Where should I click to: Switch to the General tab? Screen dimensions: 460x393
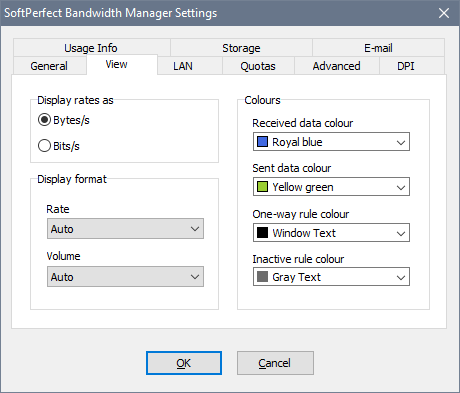click(x=49, y=66)
